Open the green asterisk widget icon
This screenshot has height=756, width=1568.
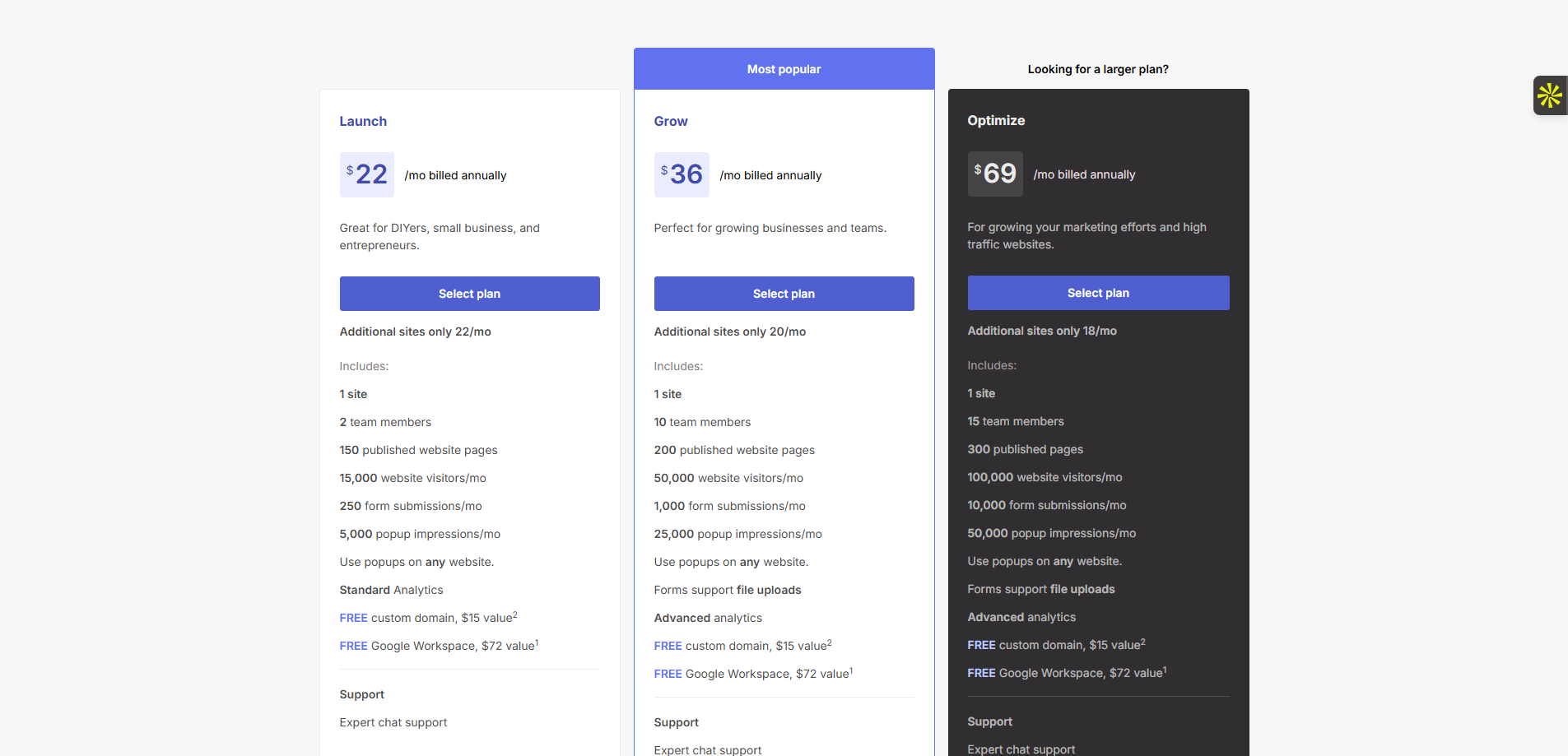tap(1550, 95)
